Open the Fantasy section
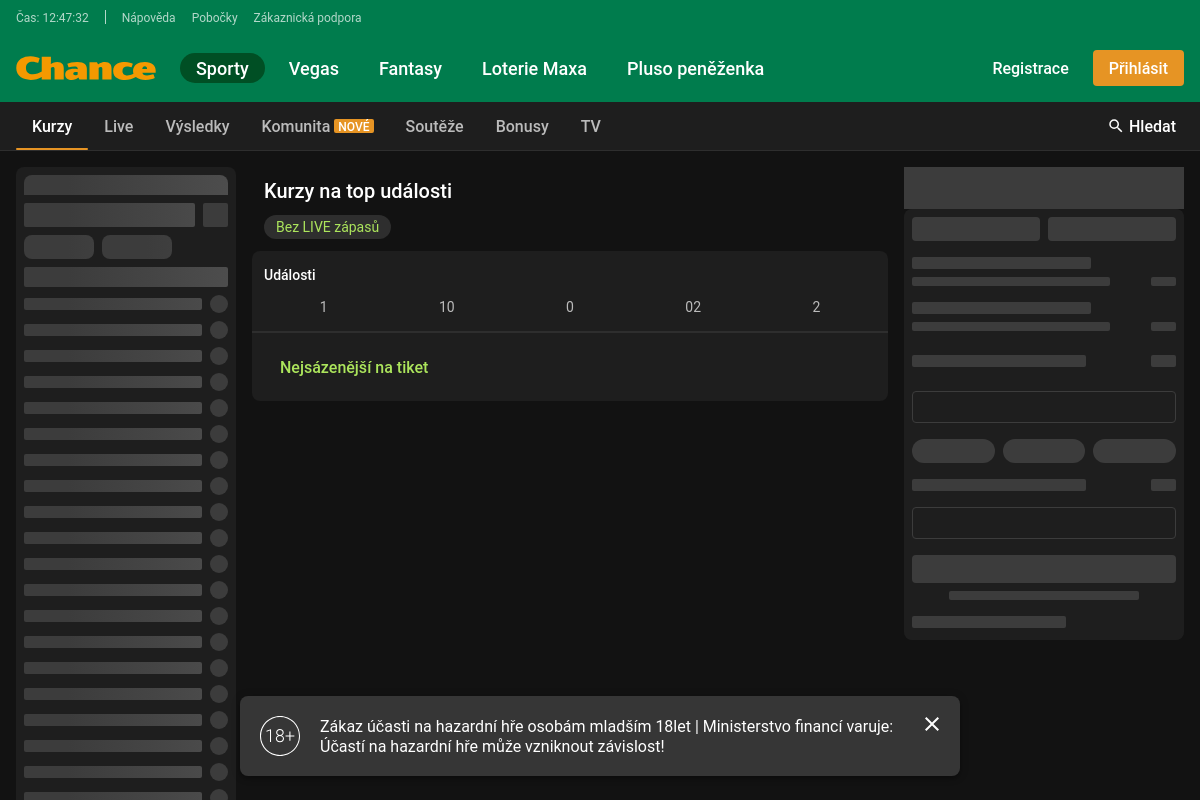The height and width of the screenshot is (800, 1200). click(x=410, y=69)
